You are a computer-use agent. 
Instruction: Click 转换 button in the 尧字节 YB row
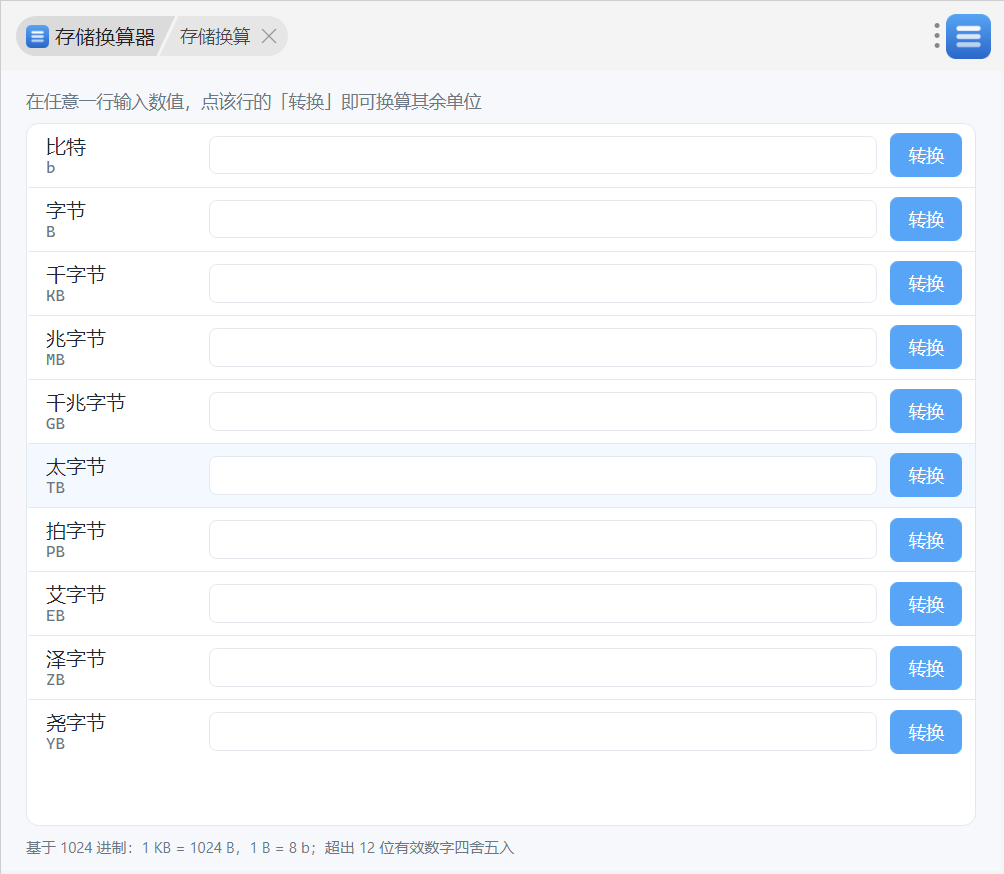(925, 732)
